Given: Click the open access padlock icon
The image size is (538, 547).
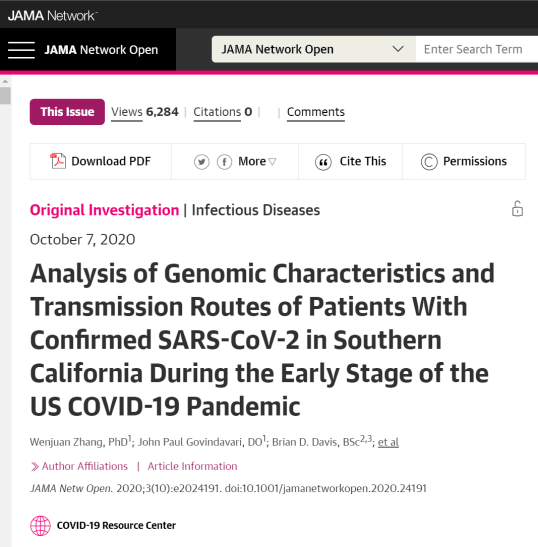Looking at the screenshot, I should coord(517,209).
